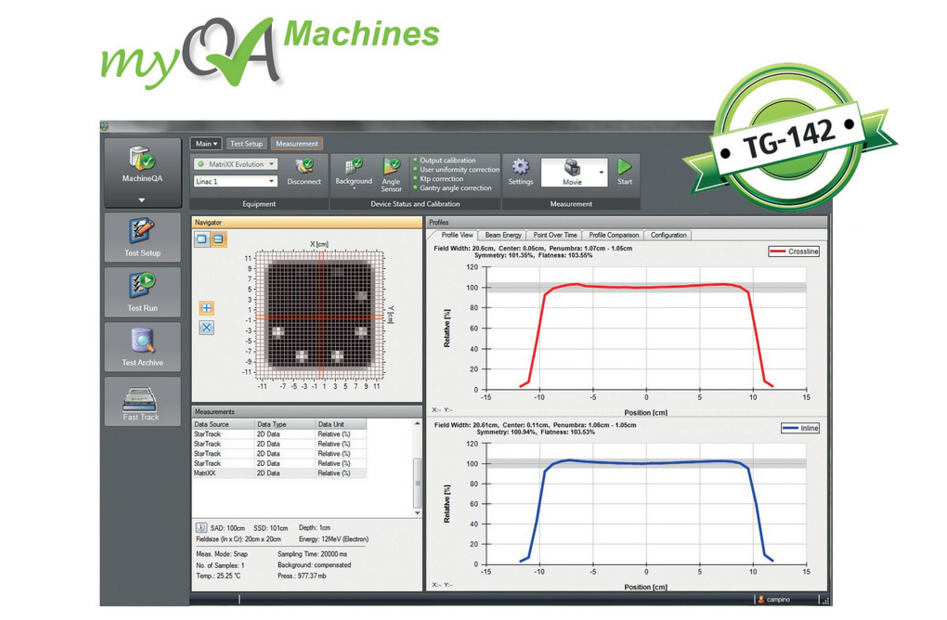Viewport: 947px width, 620px height.
Task: Open measurement Settings
Action: pos(520,172)
